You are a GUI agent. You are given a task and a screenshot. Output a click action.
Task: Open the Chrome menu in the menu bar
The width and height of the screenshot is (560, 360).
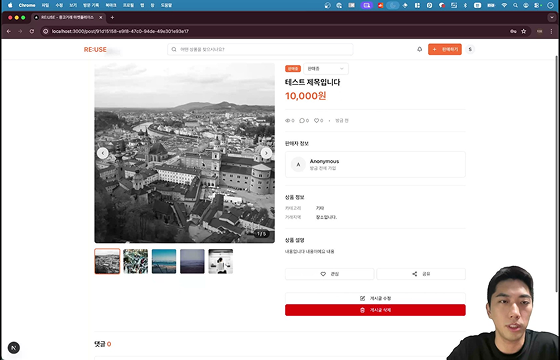(27, 5)
